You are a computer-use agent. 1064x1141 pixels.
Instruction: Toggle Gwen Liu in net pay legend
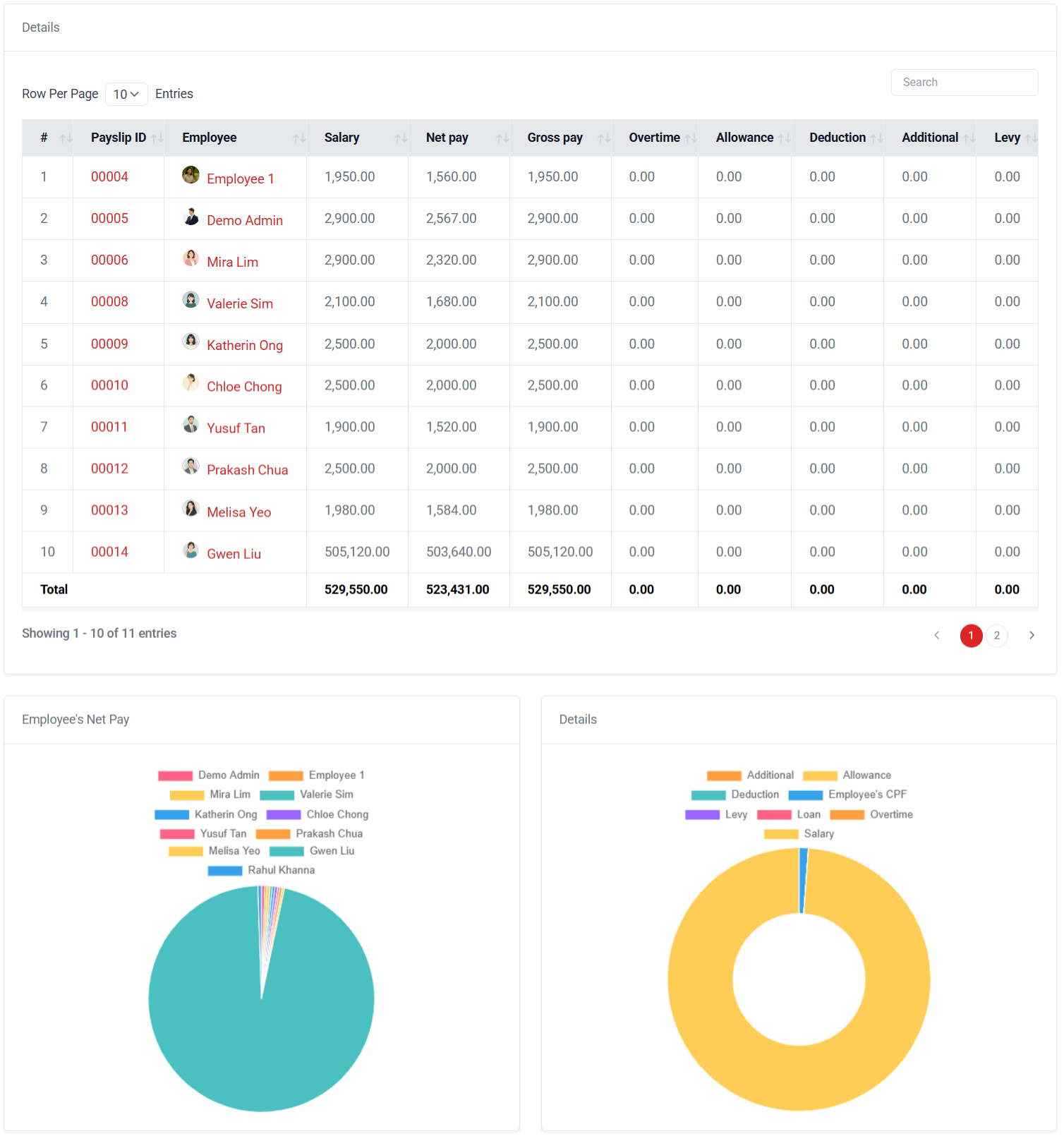[x=313, y=851]
